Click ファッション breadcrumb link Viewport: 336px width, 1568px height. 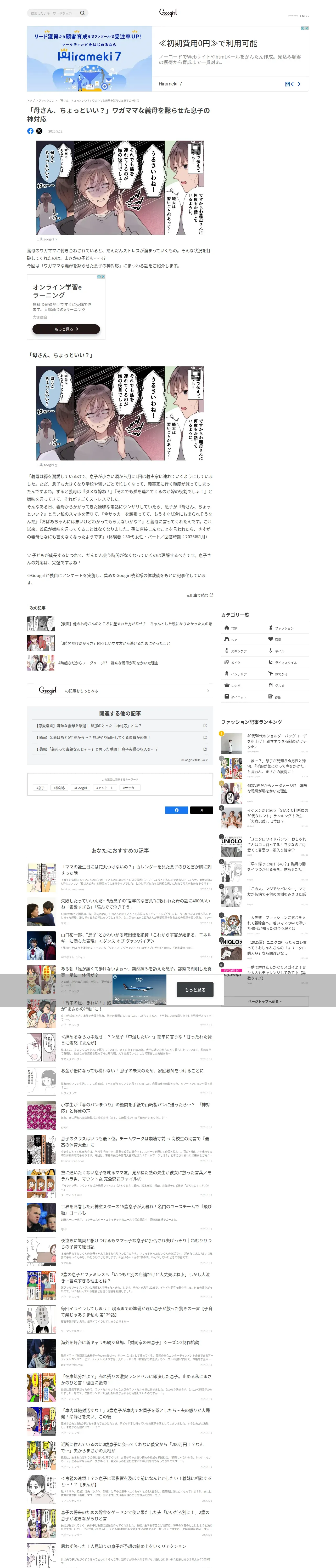(46, 100)
